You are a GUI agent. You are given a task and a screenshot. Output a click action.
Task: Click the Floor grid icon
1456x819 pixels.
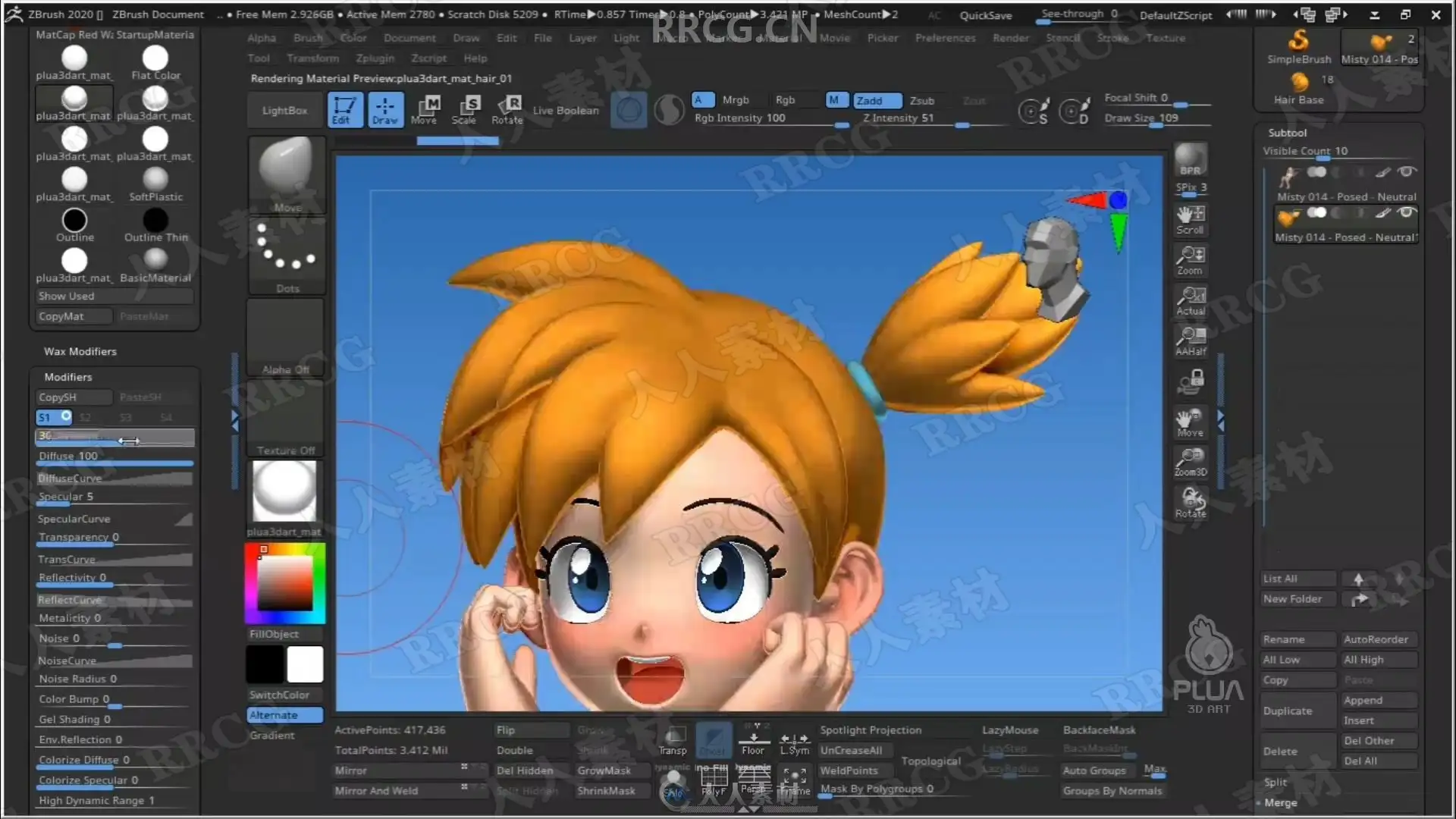(753, 741)
